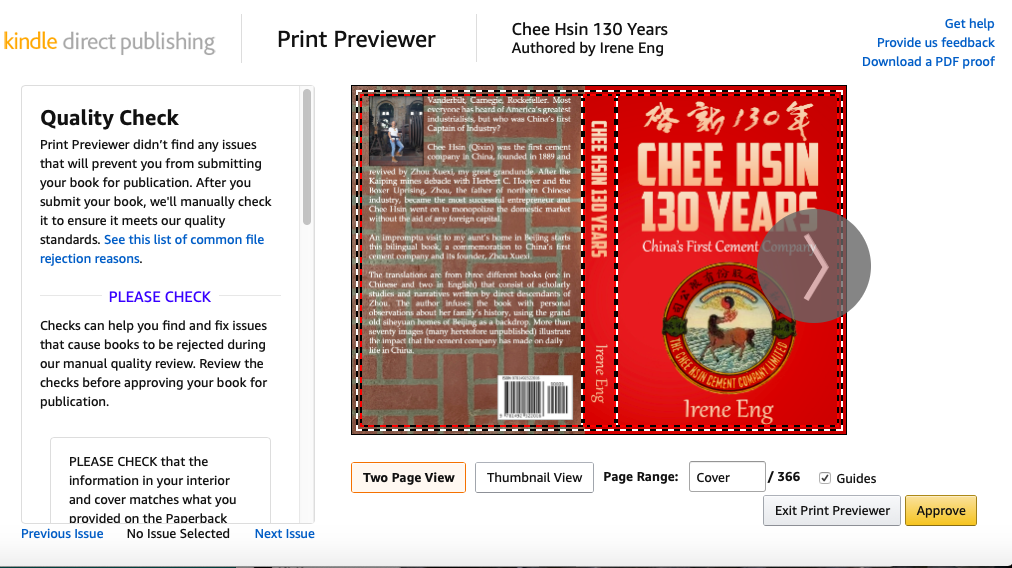Toggle the Guides checkbox
1012x568 pixels.
pyautogui.click(x=825, y=478)
